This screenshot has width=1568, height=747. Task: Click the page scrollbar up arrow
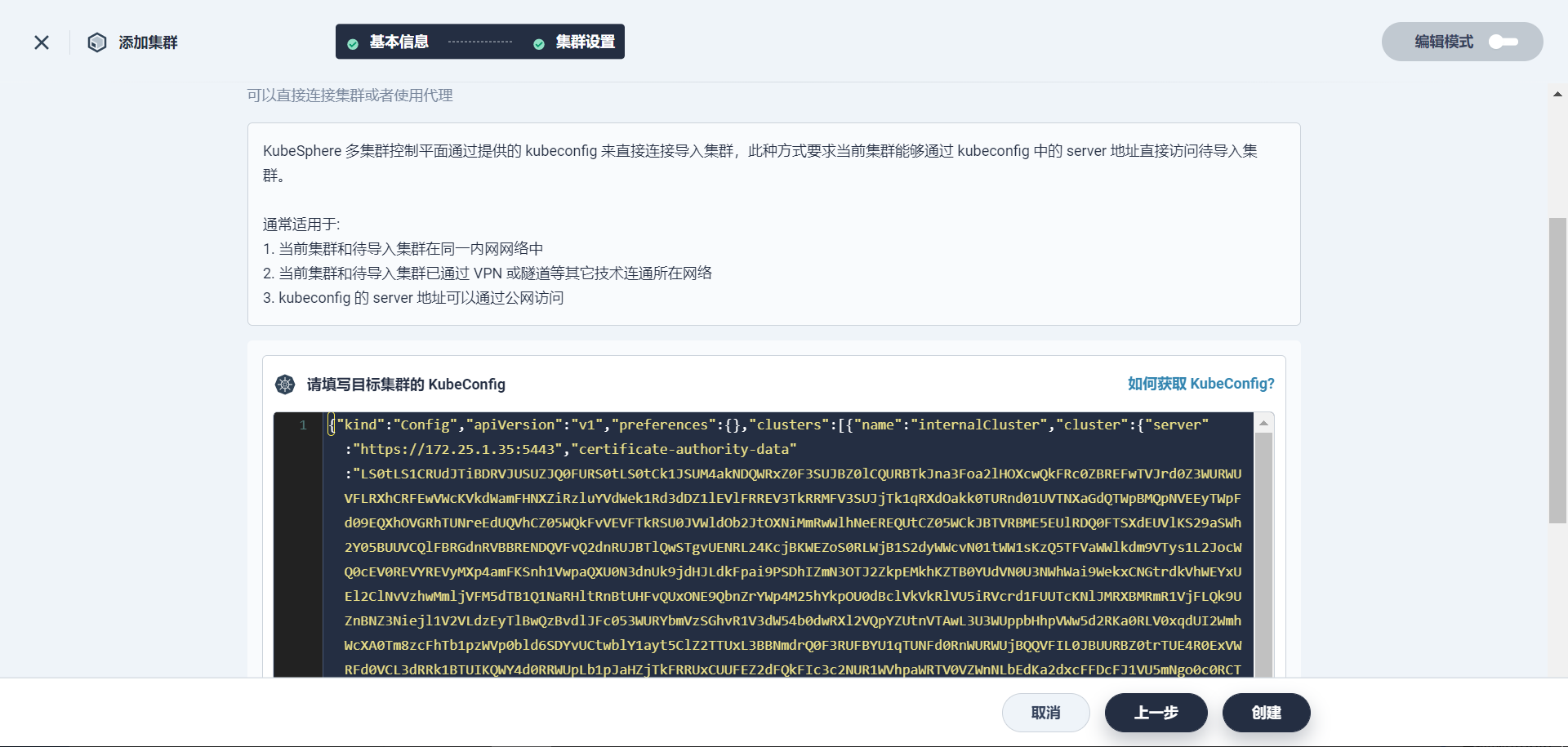click(x=1558, y=94)
